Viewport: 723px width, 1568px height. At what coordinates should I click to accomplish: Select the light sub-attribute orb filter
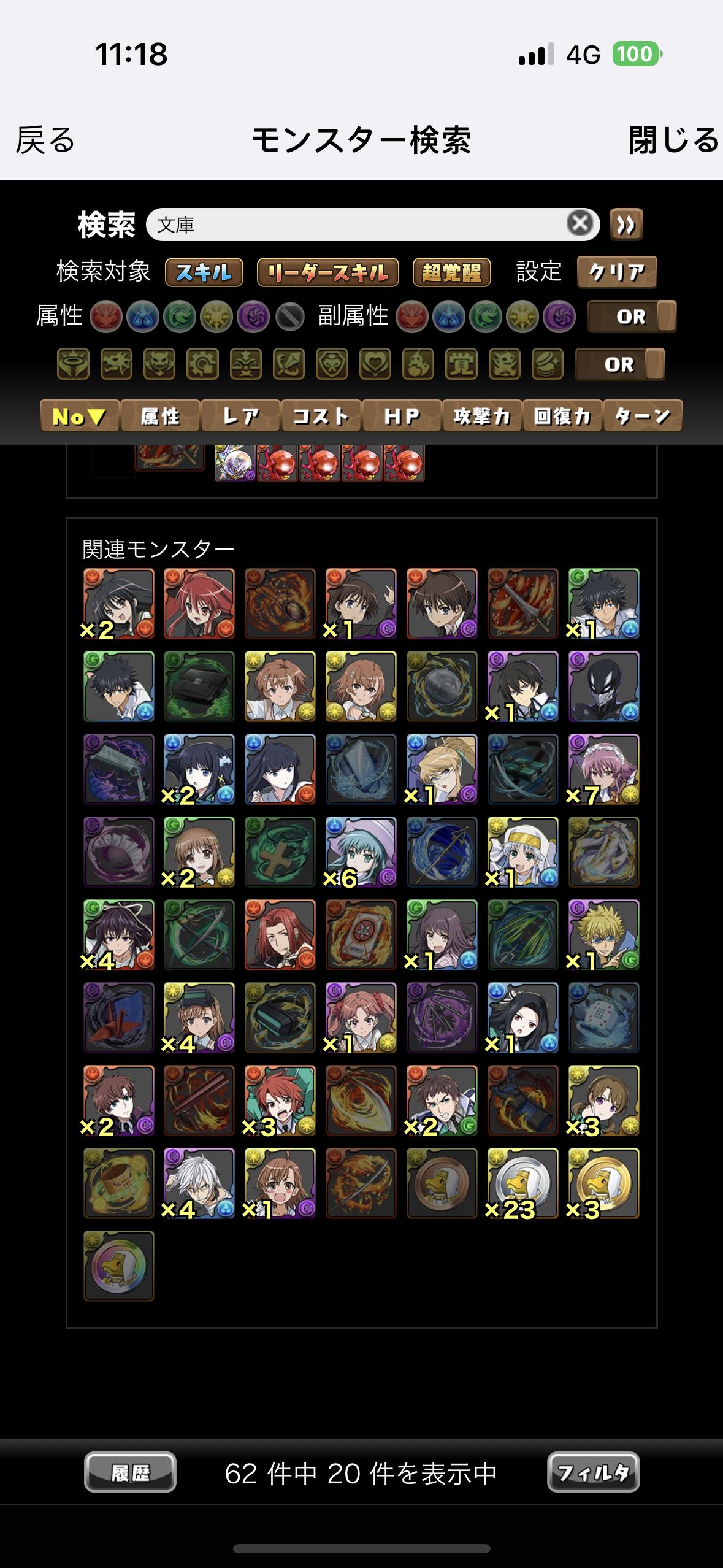coord(522,317)
